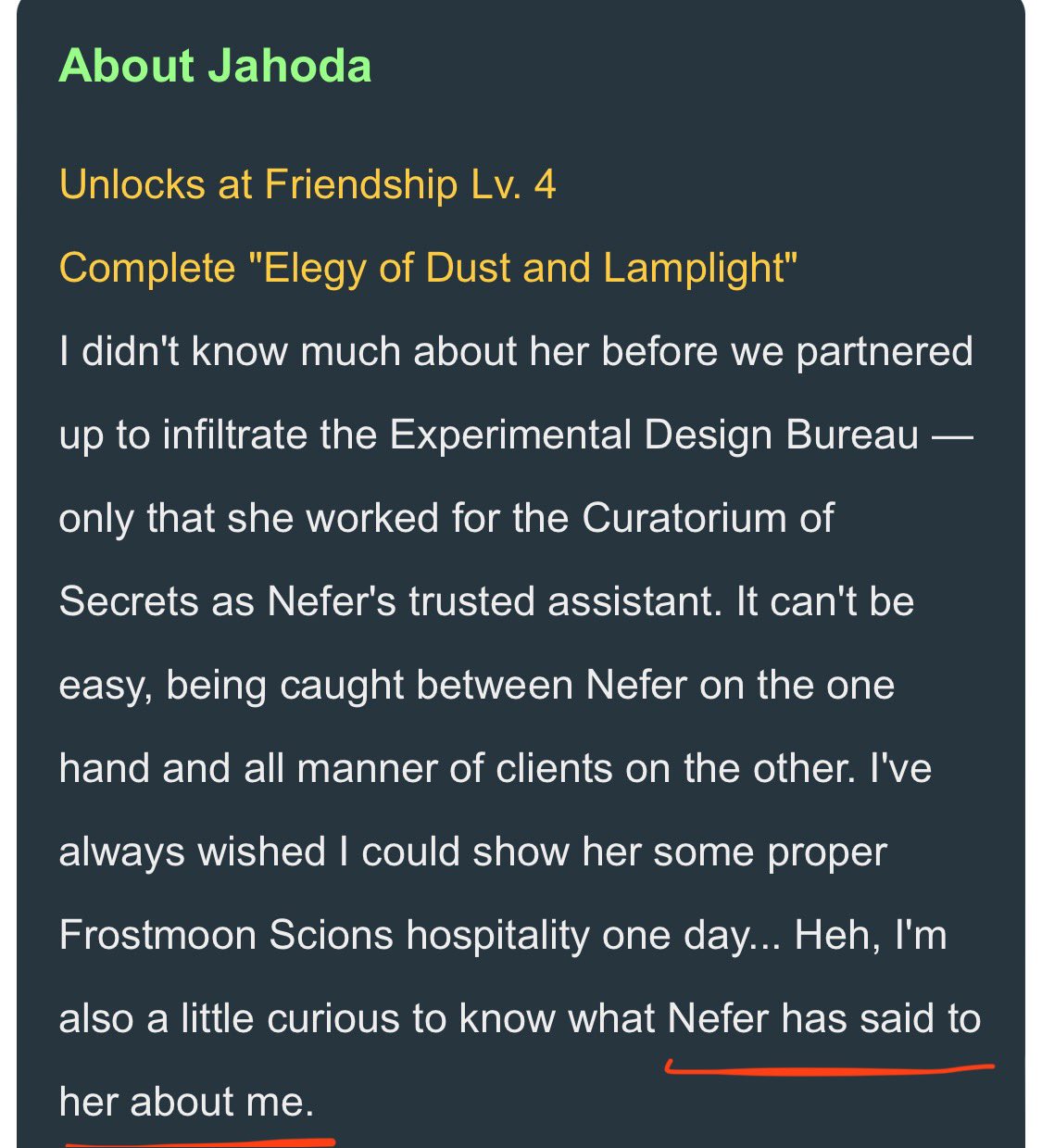Click the closing words 'her about me.'
This screenshot has height=1148, width=1042.
point(186,1102)
